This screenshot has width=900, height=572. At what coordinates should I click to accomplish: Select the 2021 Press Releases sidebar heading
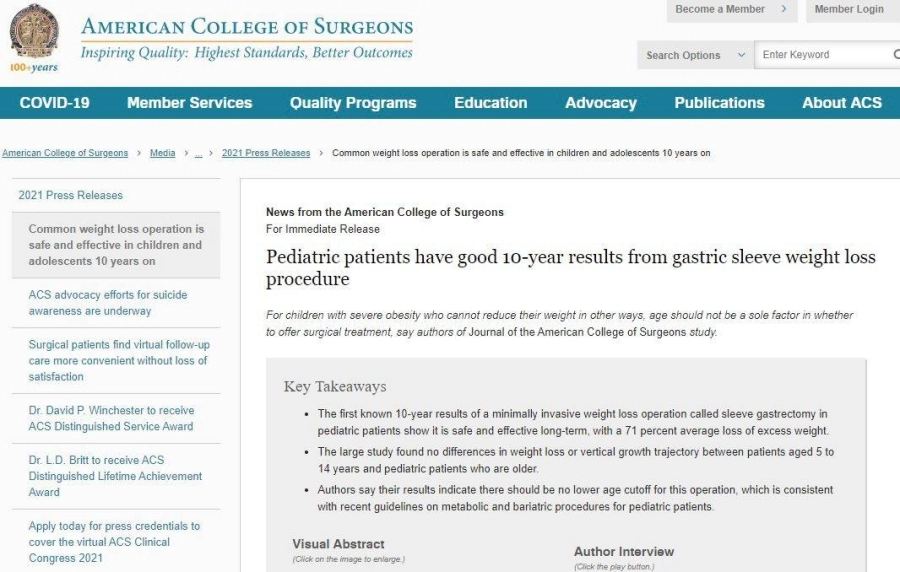click(70, 195)
